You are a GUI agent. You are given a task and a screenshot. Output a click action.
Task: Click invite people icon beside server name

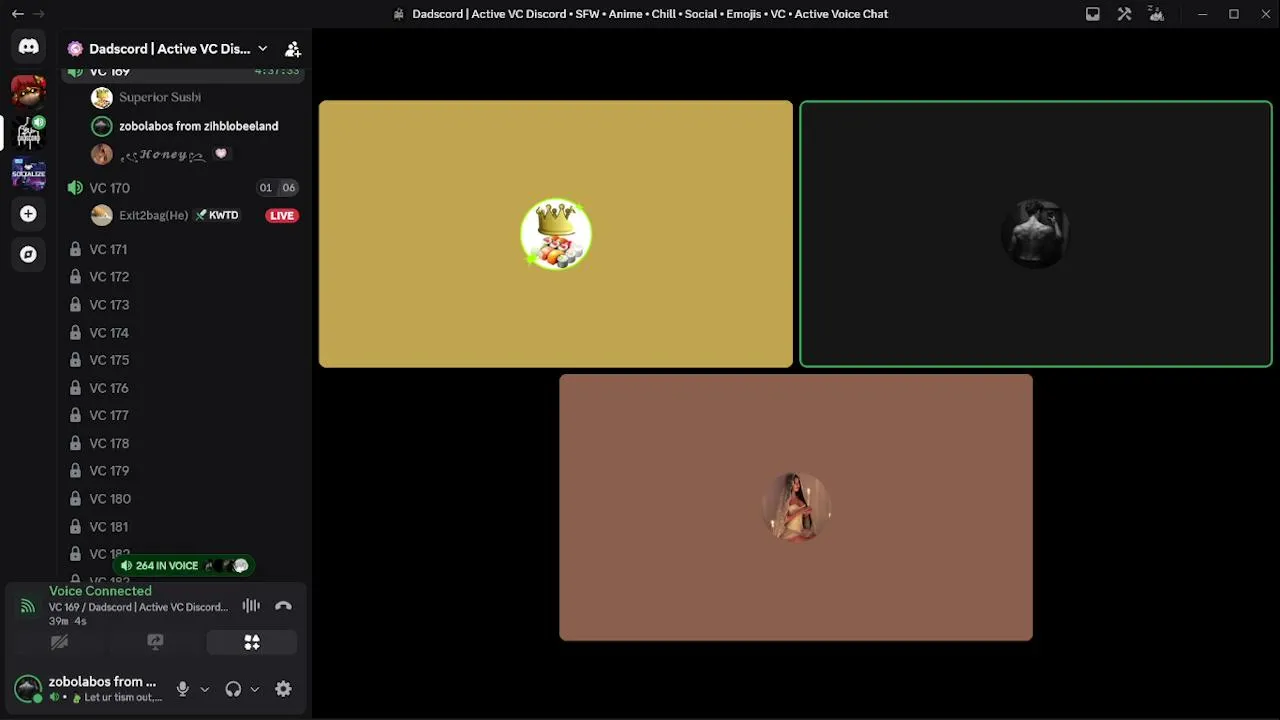pos(293,49)
